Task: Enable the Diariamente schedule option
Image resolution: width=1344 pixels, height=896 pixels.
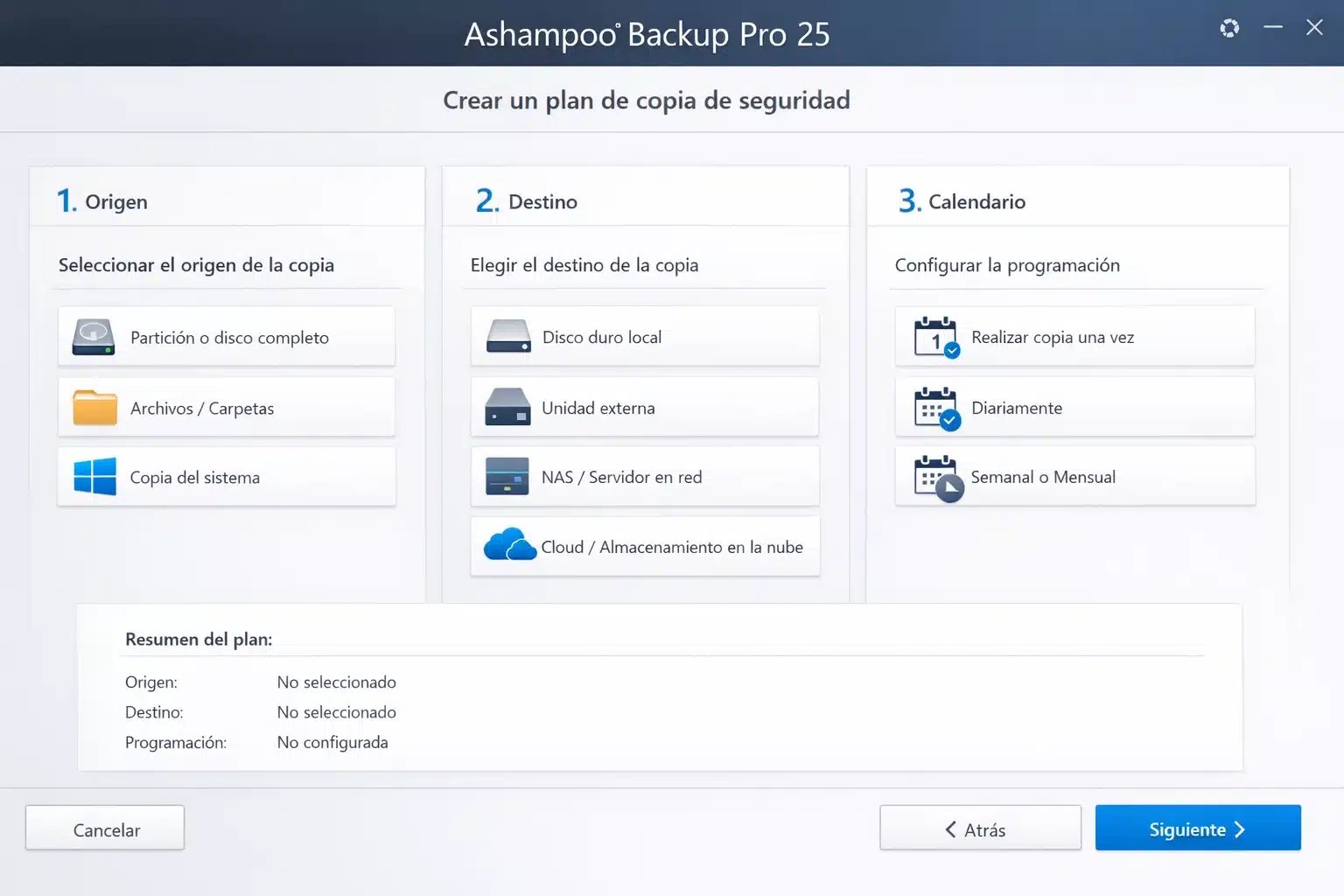Action: (x=1074, y=407)
